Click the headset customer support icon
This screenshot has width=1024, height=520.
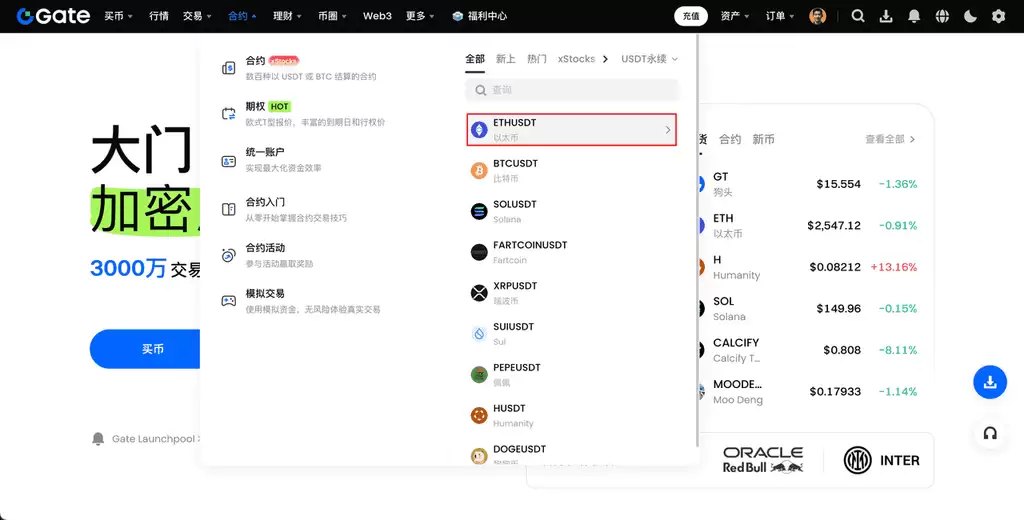[990, 433]
